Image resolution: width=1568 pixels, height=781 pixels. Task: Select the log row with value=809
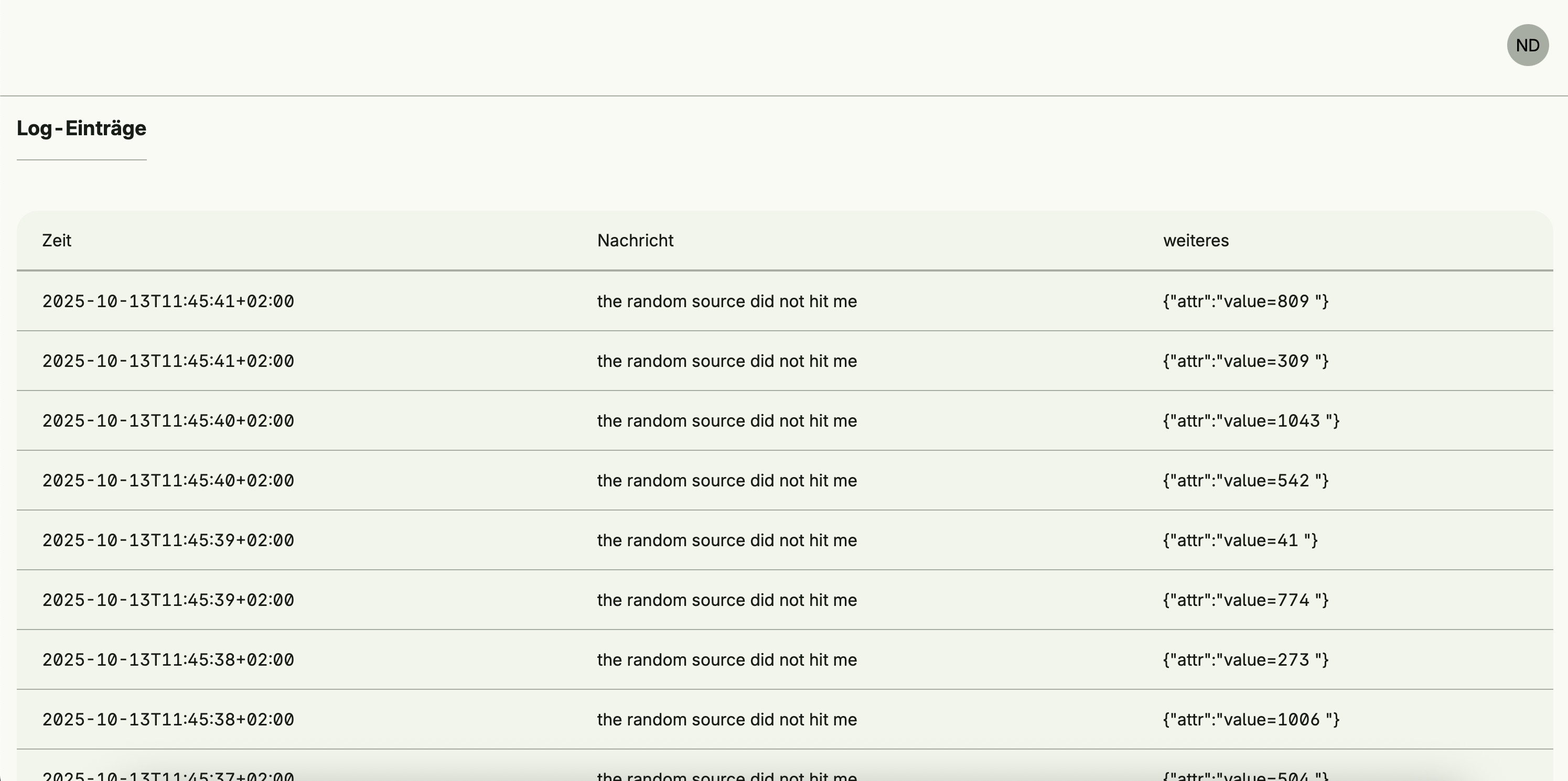coord(784,302)
